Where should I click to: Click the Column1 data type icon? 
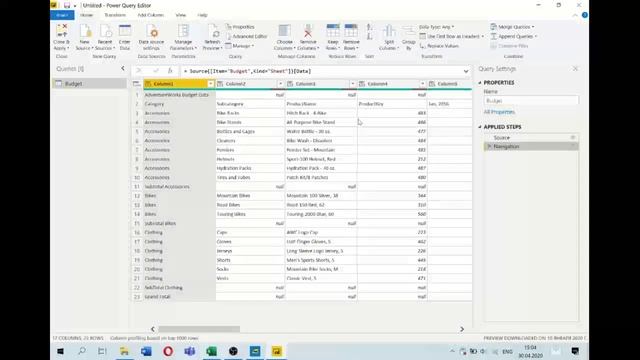[x=148, y=84]
